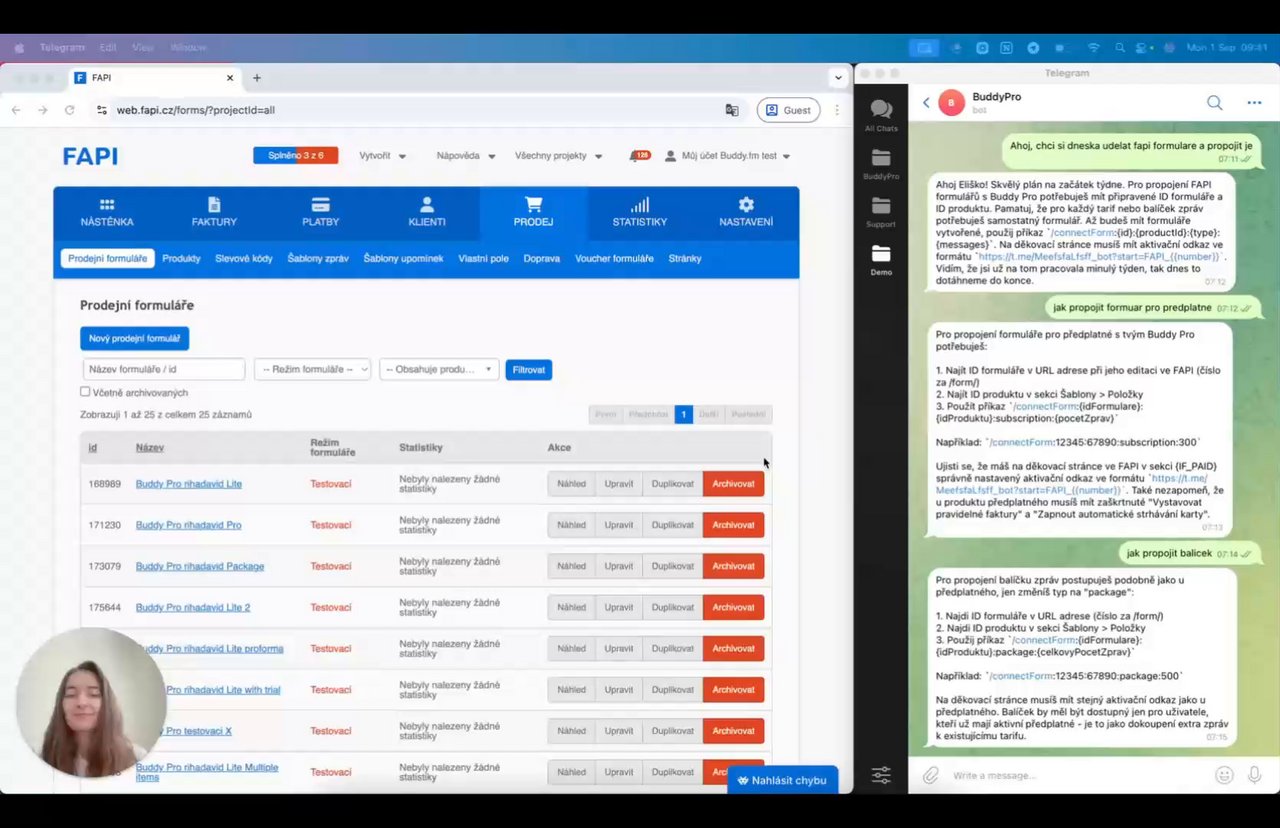1280x828 pixels.
Task: Go to pagination page 1
Action: (x=684, y=414)
